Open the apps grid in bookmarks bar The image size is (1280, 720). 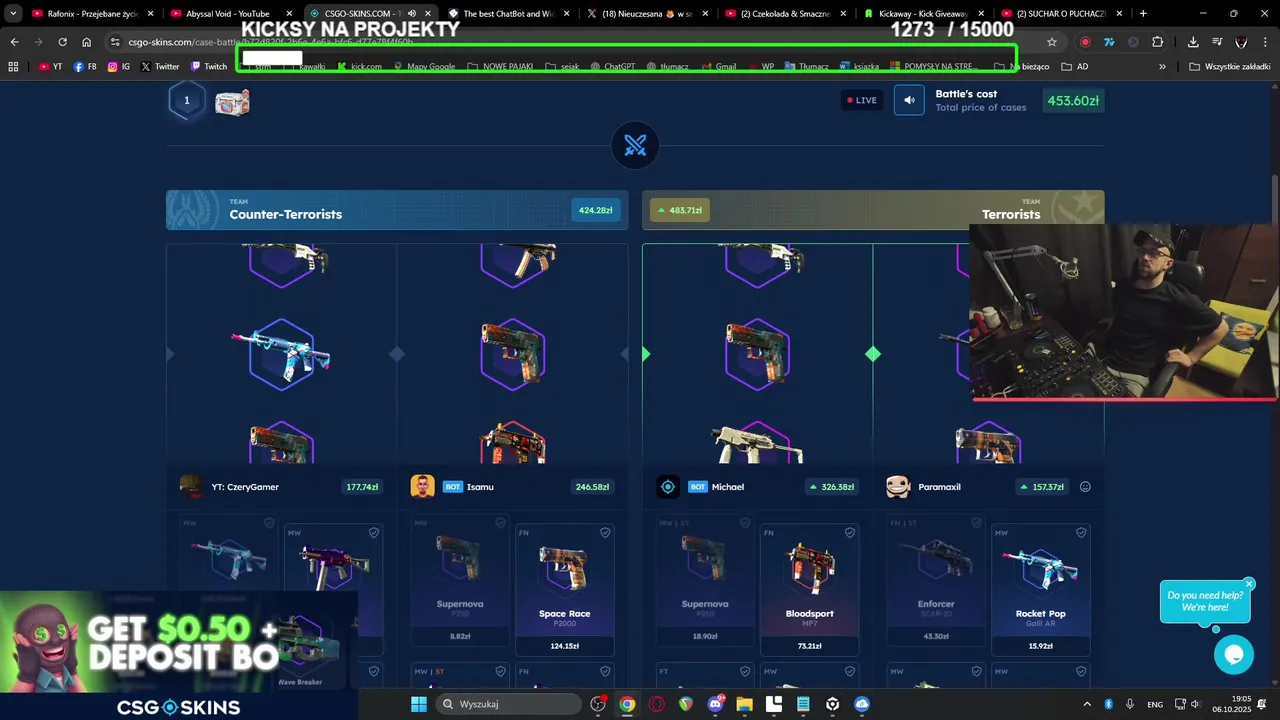pyautogui.click(x=13, y=67)
